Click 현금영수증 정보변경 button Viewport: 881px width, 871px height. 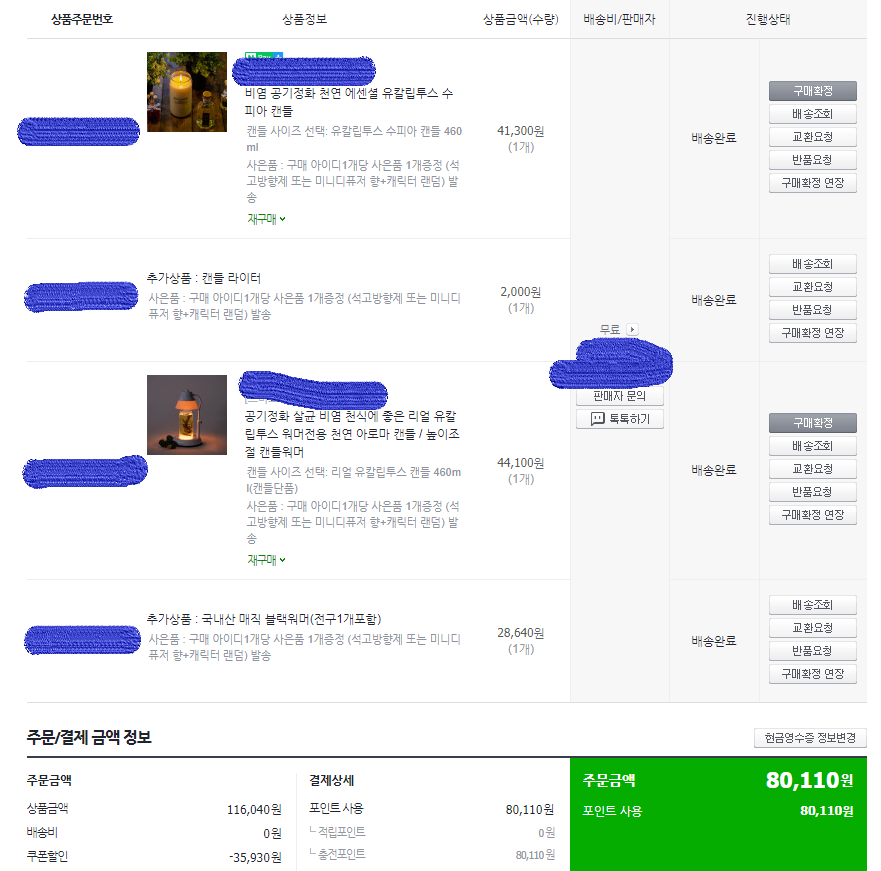(810, 738)
